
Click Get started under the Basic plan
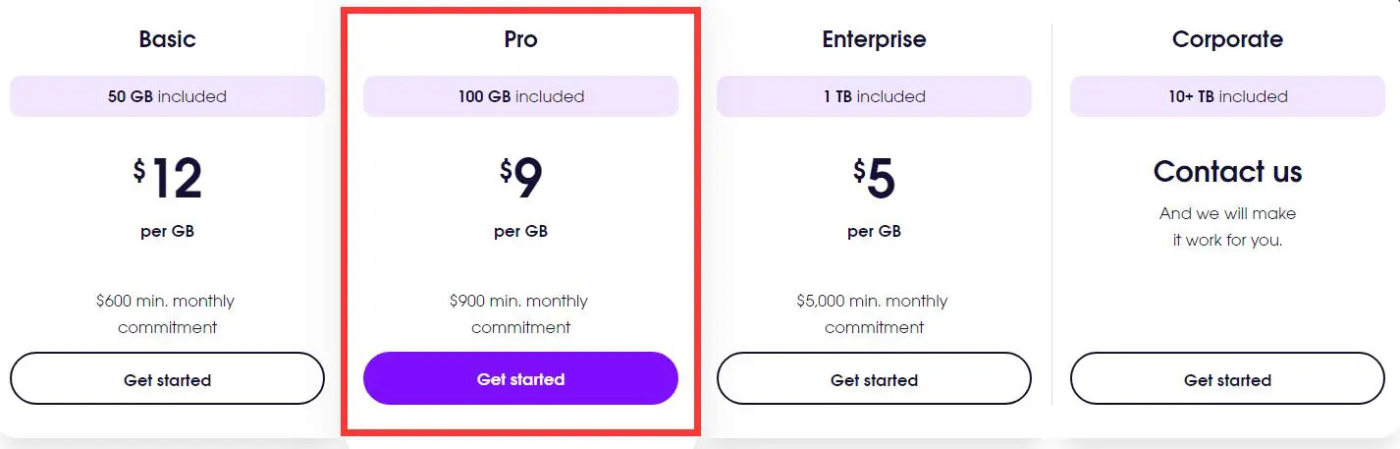(x=167, y=379)
